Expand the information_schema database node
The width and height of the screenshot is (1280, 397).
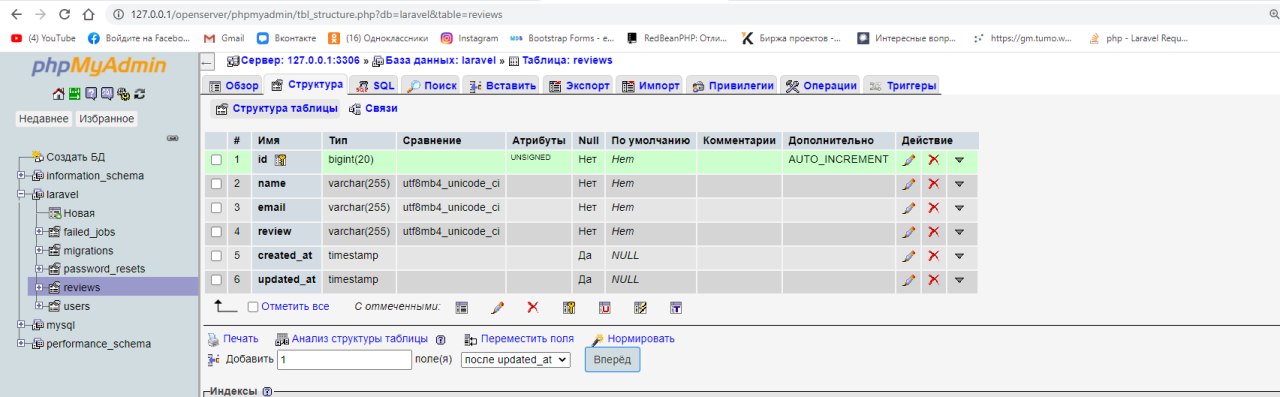tap(22, 176)
